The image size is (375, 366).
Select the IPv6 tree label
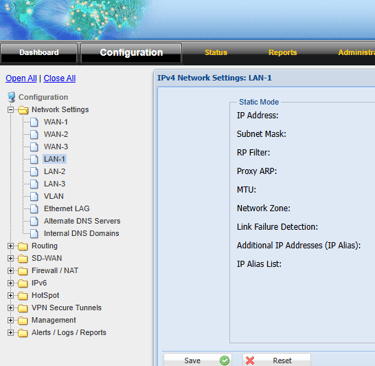(x=39, y=283)
